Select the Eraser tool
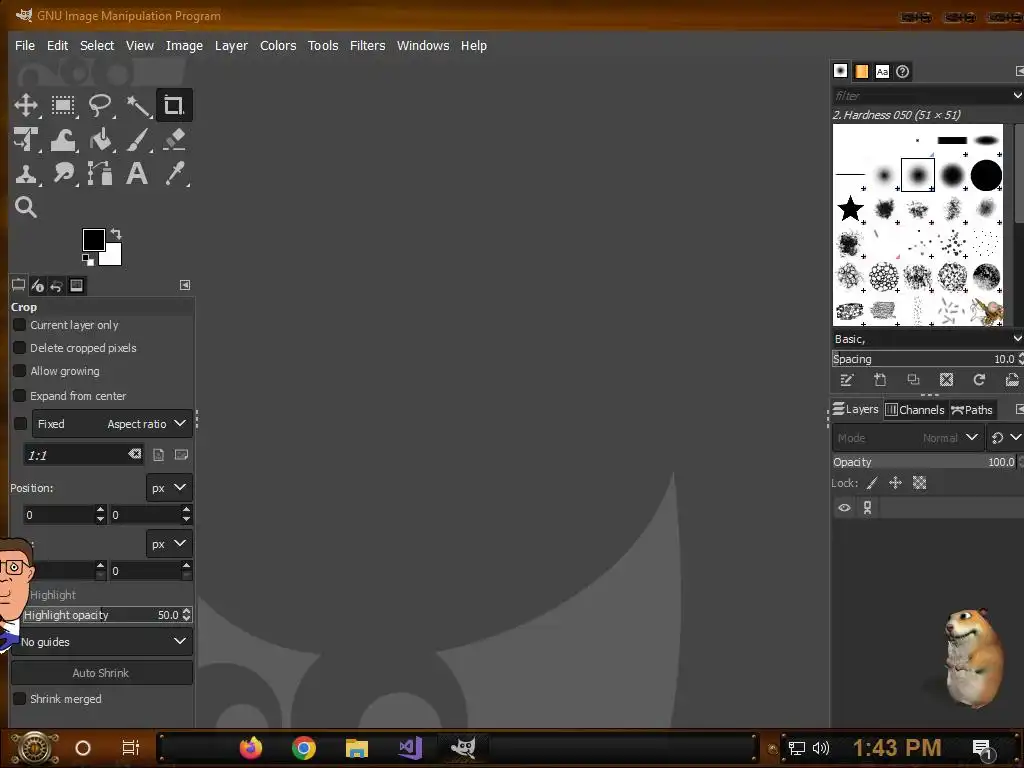This screenshot has height=768, width=1024. coord(174,140)
